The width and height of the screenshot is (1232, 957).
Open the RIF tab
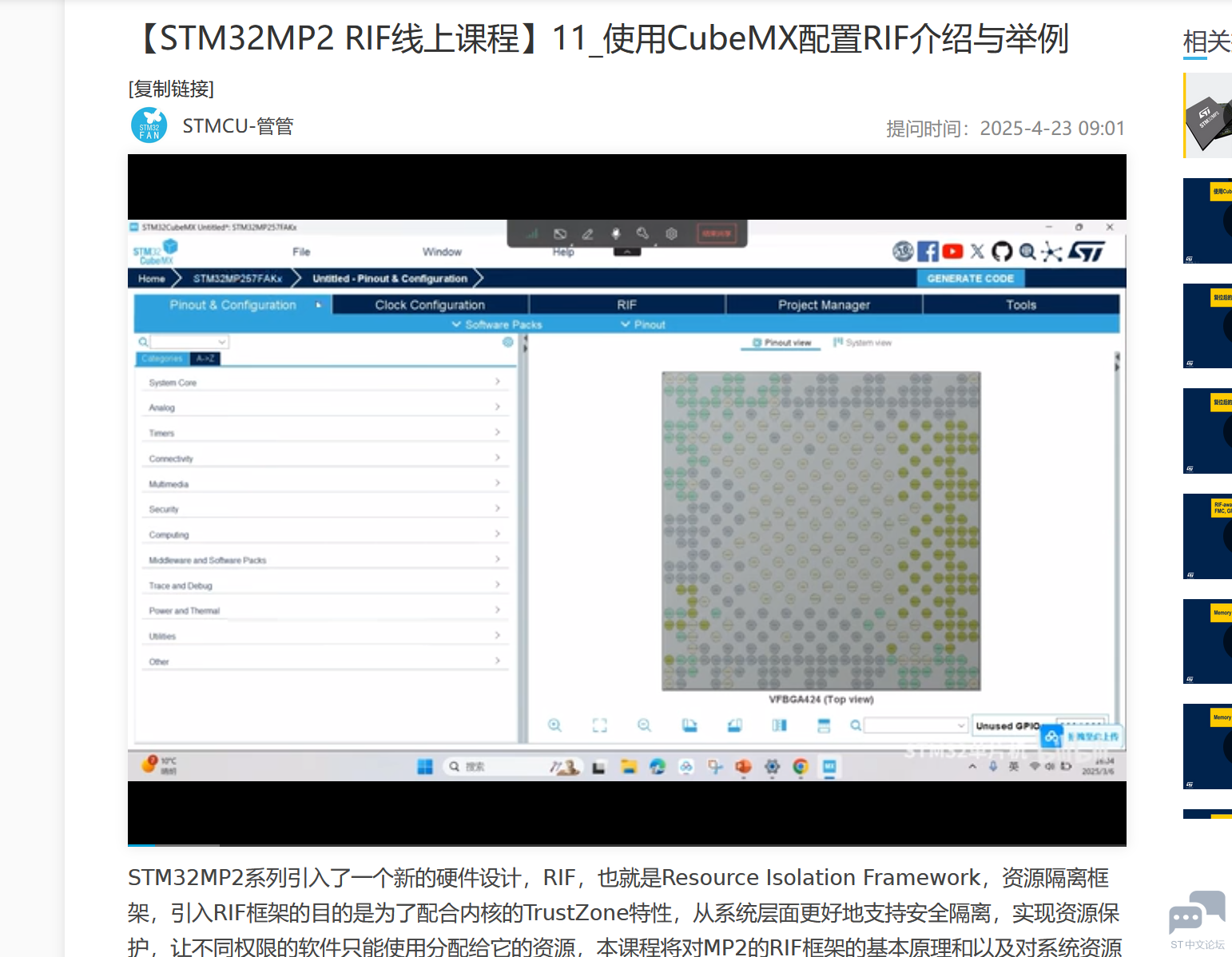pyautogui.click(x=627, y=304)
